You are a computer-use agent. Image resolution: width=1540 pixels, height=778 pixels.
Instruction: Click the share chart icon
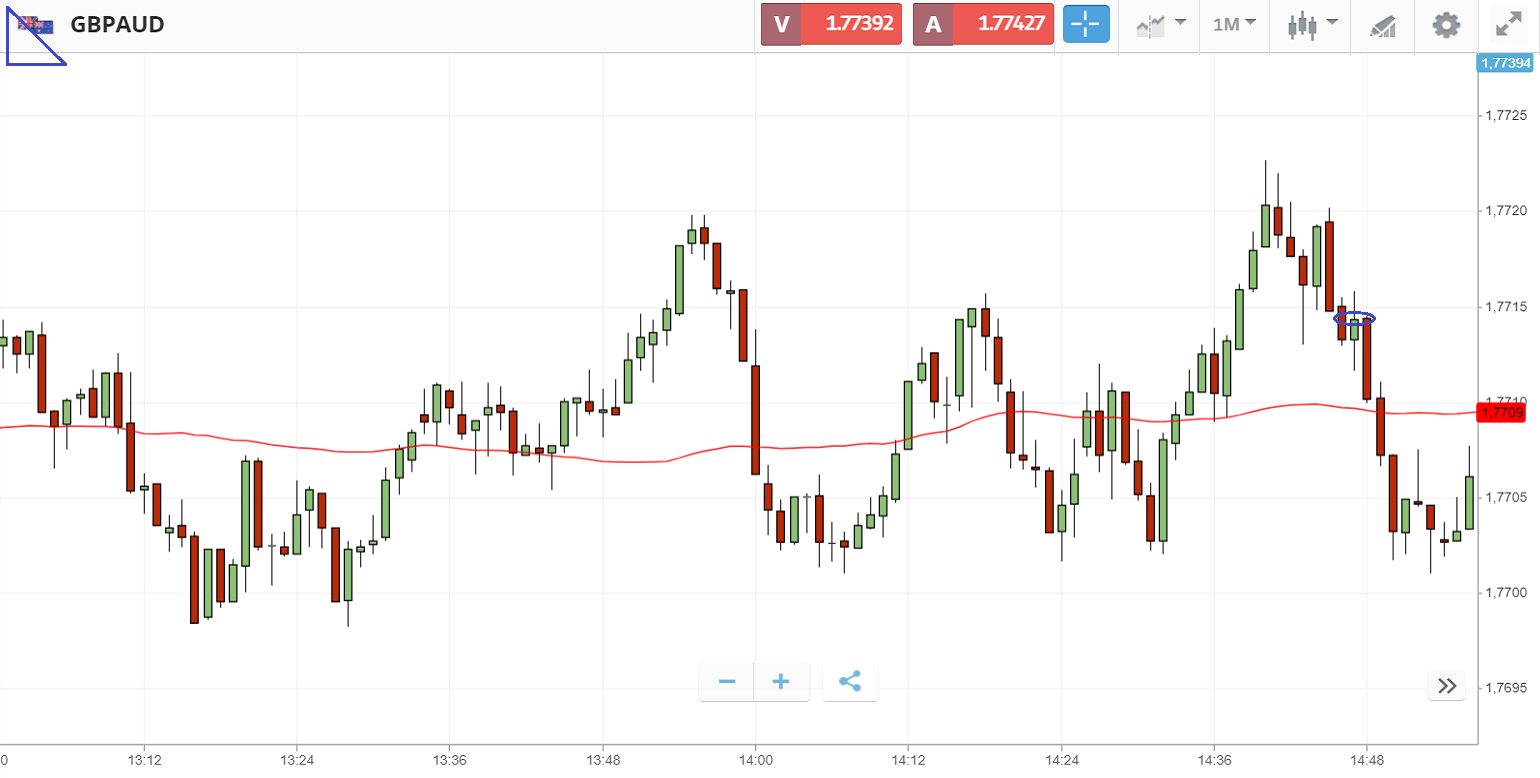[850, 682]
